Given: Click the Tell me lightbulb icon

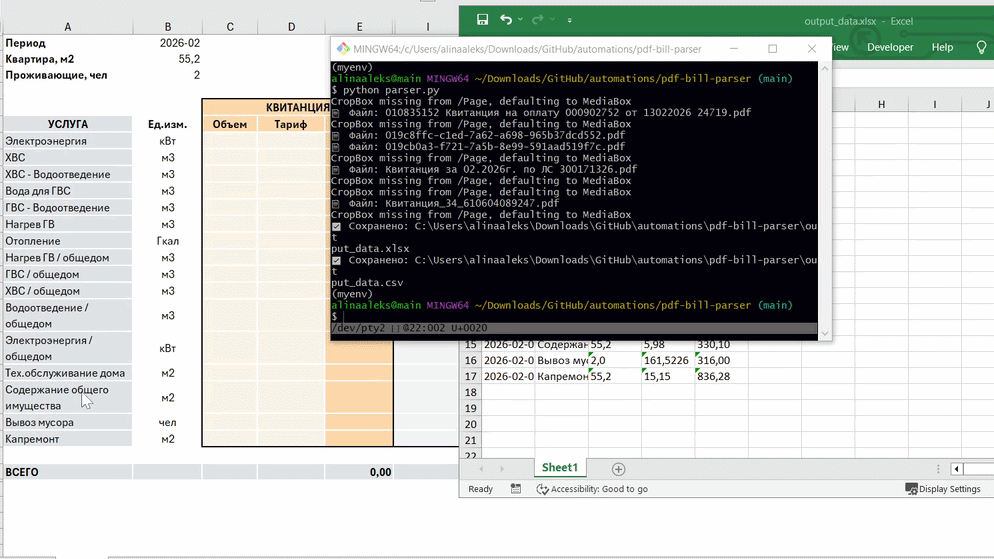Looking at the screenshot, I should (x=981, y=48).
